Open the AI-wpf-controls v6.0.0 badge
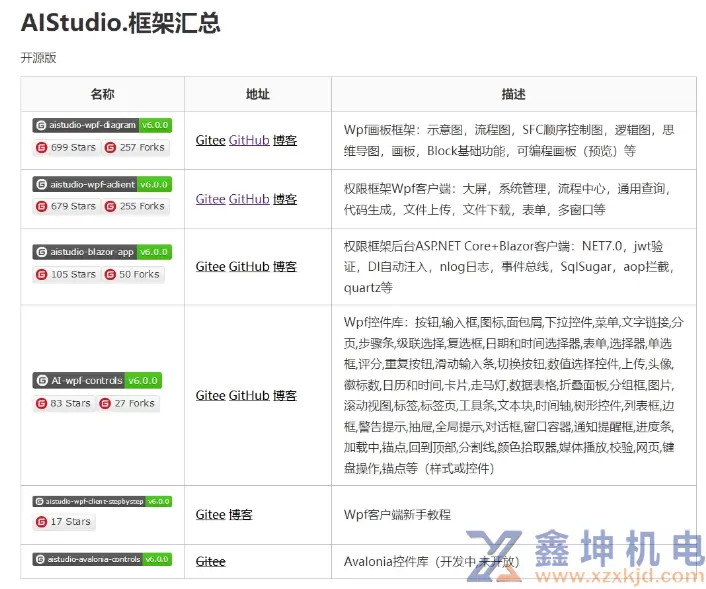Image resolution: width=706 pixels, height=589 pixels. pos(97,381)
